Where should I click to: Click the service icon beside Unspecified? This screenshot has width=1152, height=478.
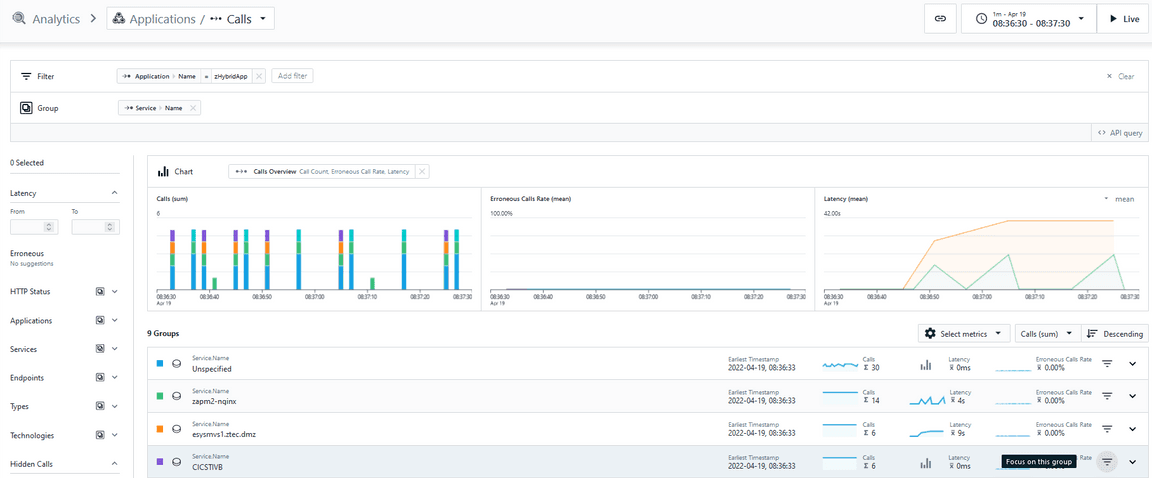point(176,364)
